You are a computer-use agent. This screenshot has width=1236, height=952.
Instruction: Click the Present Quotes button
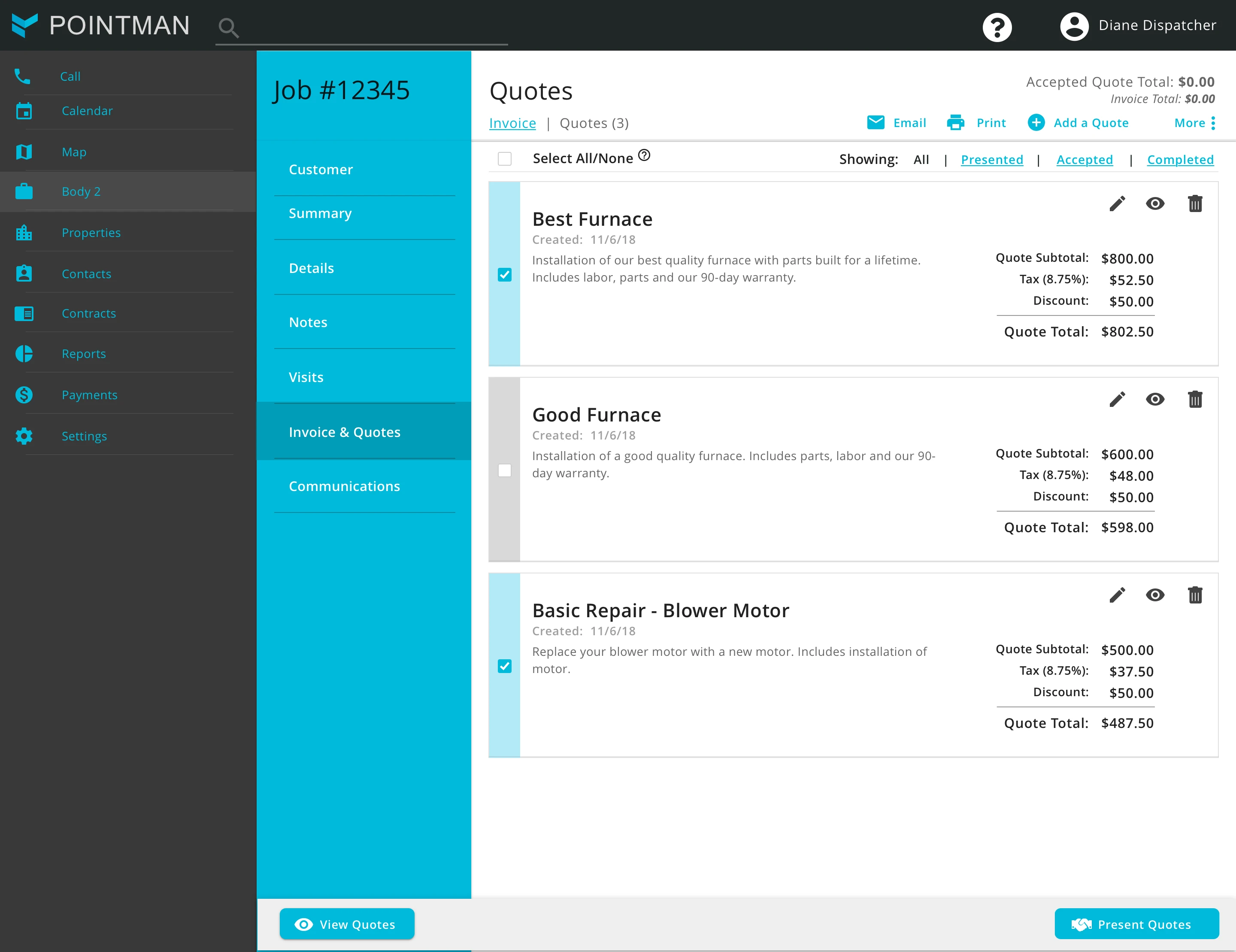(1136, 924)
